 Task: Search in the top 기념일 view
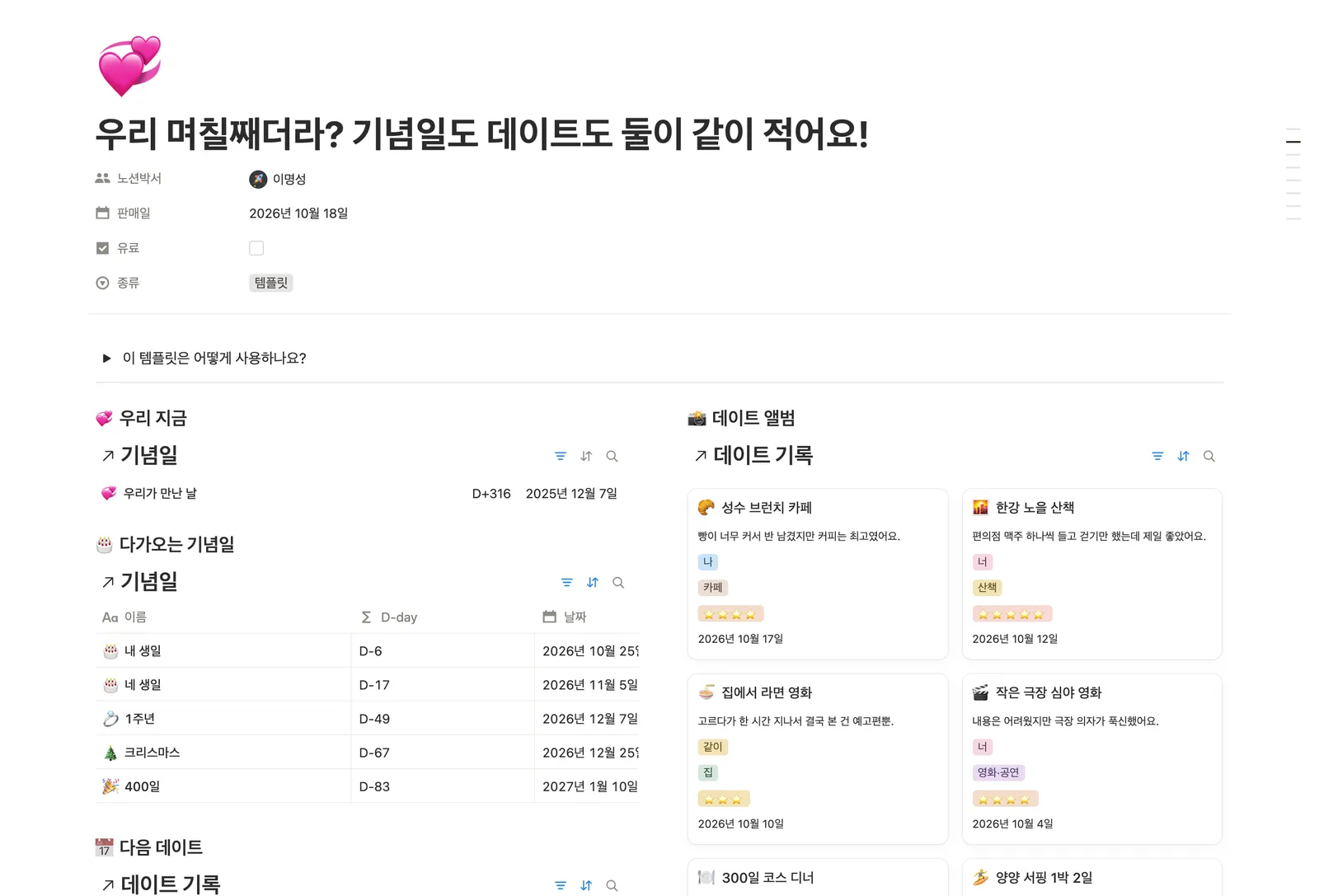[612, 456]
